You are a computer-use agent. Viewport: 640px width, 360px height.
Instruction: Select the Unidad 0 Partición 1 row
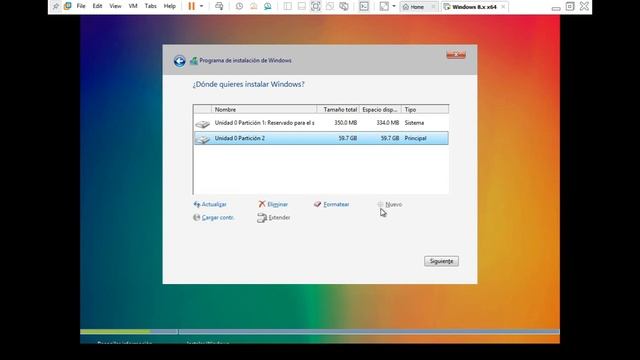tap(321, 123)
